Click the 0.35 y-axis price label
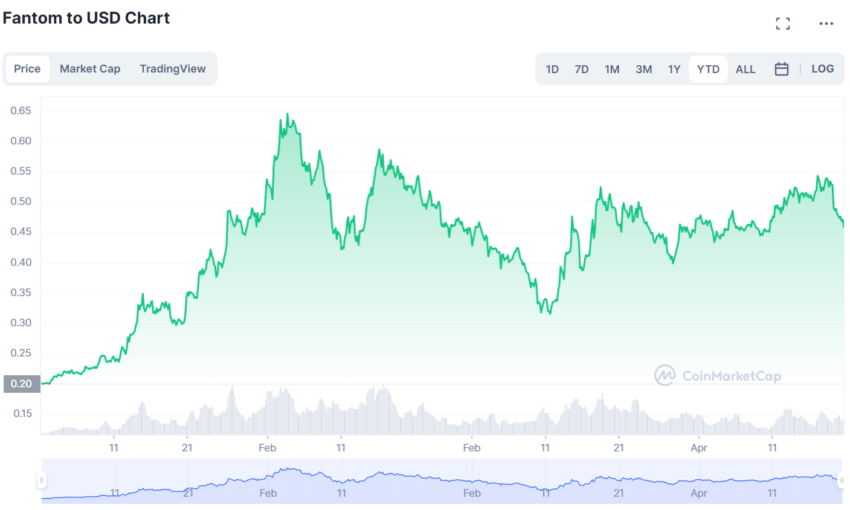 click(x=21, y=293)
